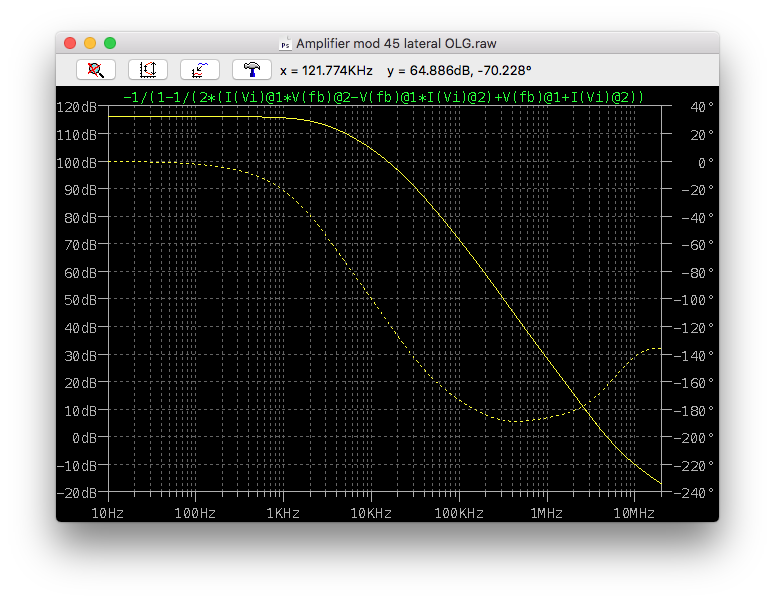Click the 20° right phase axis label
This screenshot has width=775, height=602.
pyautogui.click(x=702, y=134)
